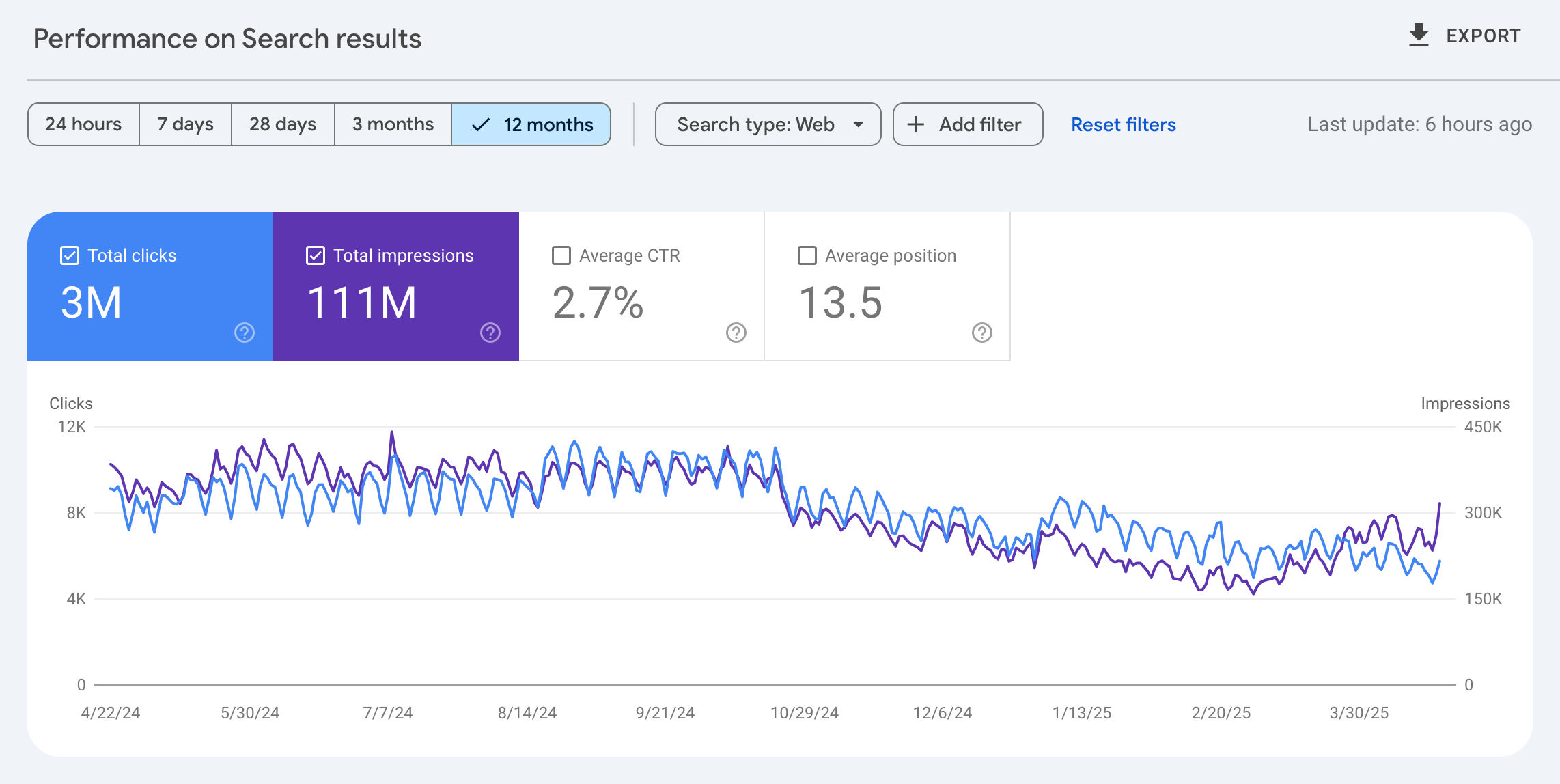The width and height of the screenshot is (1560, 784).
Task: Click the dropdown caret in Search type control
Action: (x=860, y=124)
